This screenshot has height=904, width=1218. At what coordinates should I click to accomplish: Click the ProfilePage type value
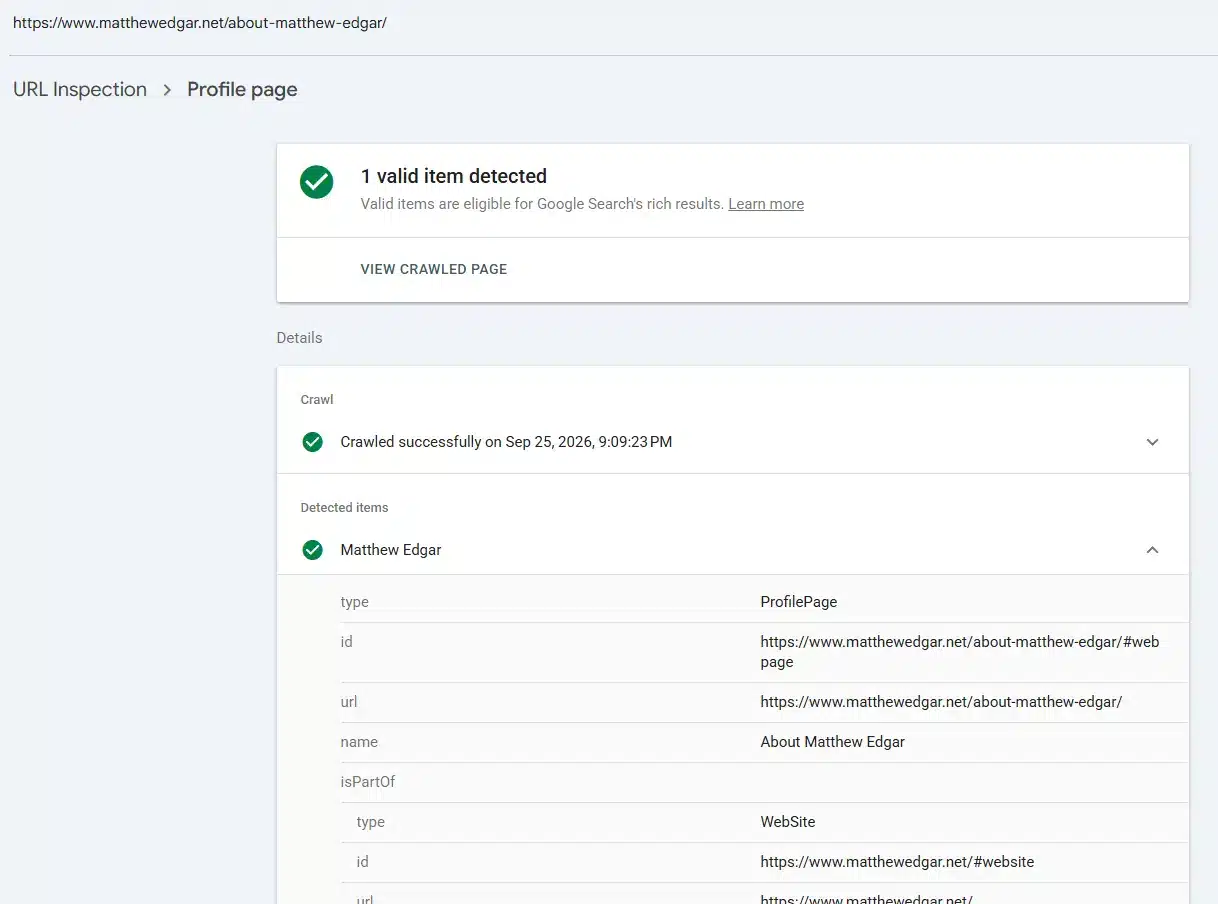click(799, 602)
